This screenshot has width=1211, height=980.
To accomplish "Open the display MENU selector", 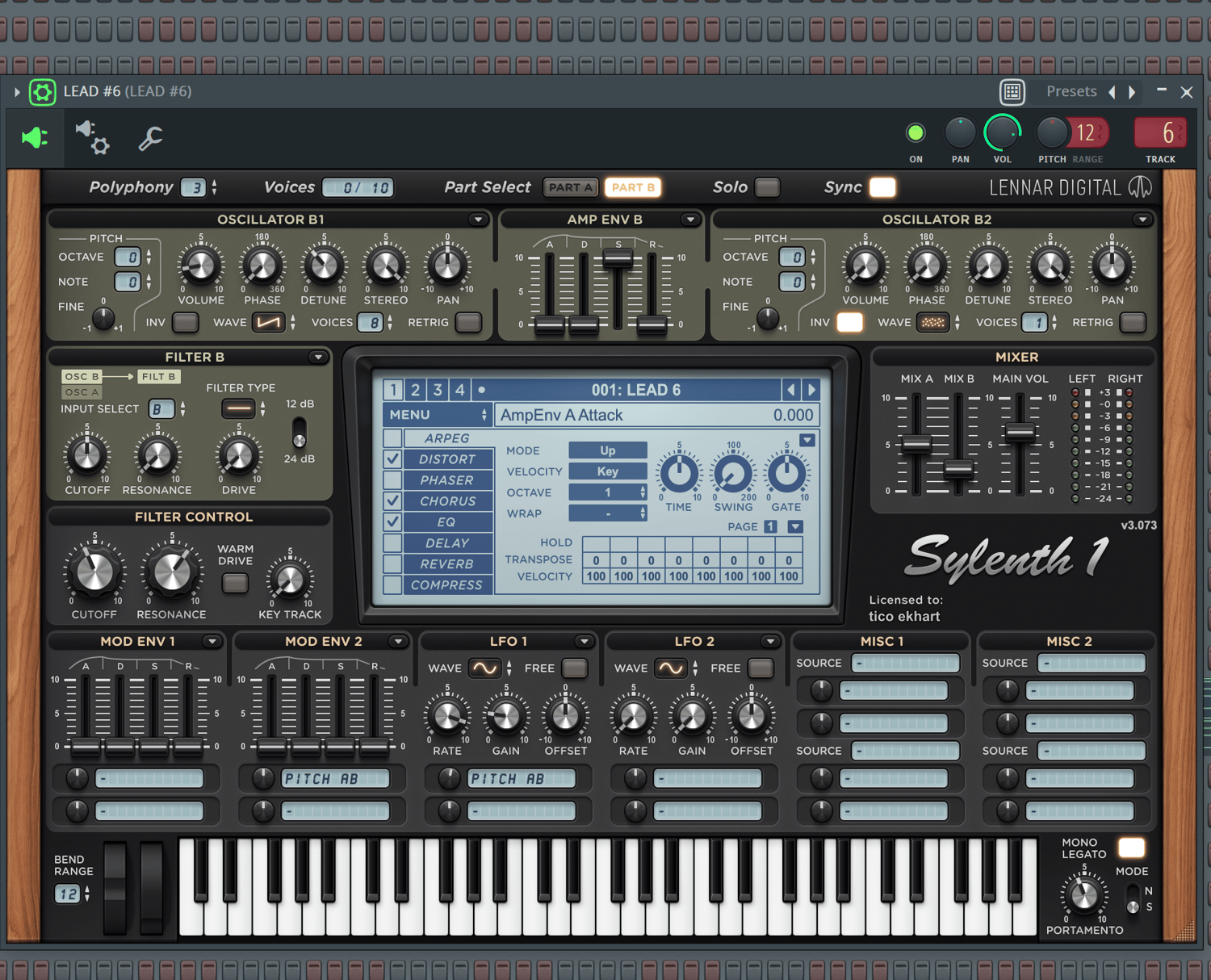I will (x=436, y=415).
